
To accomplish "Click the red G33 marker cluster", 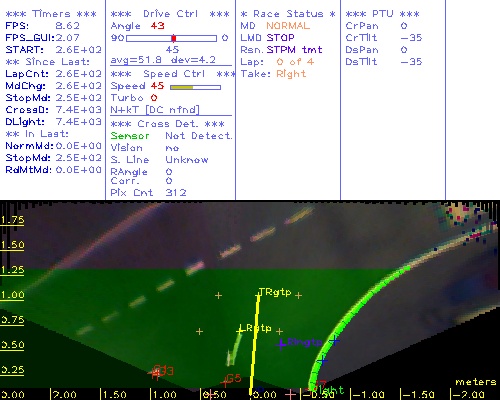I will 161,372.
